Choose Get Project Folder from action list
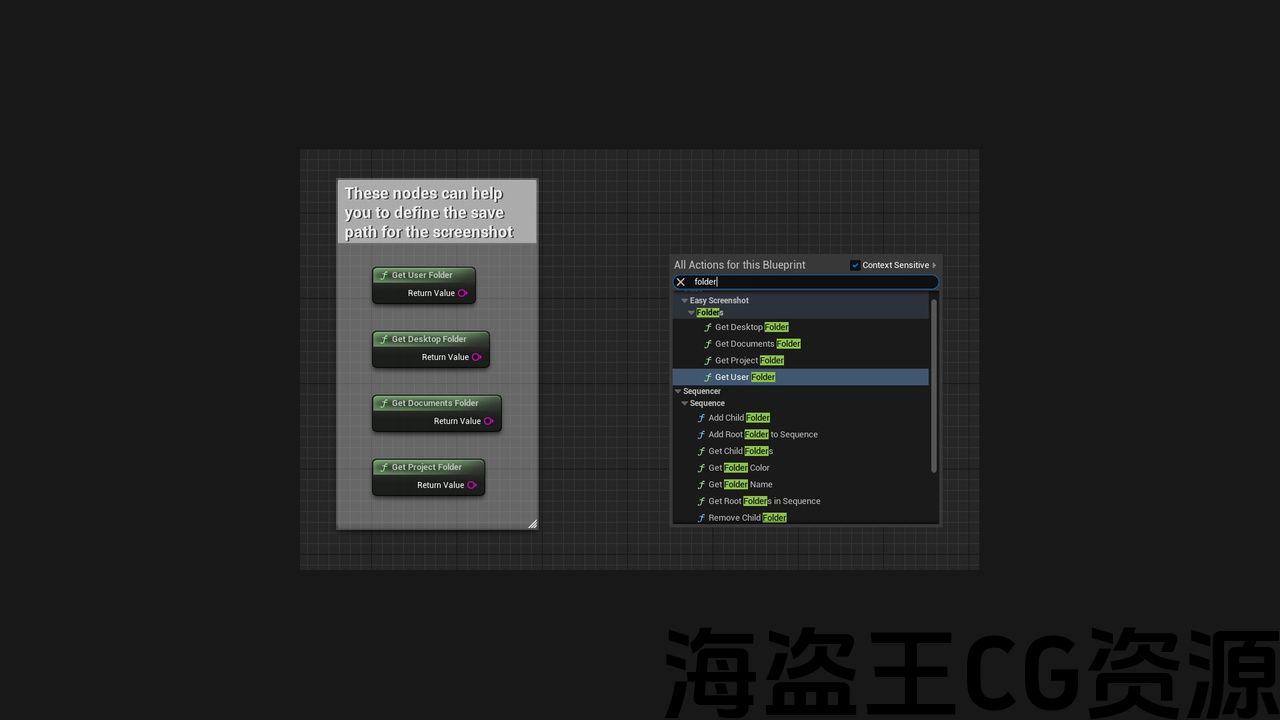This screenshot has width=1280, height=720. [749, 360]
